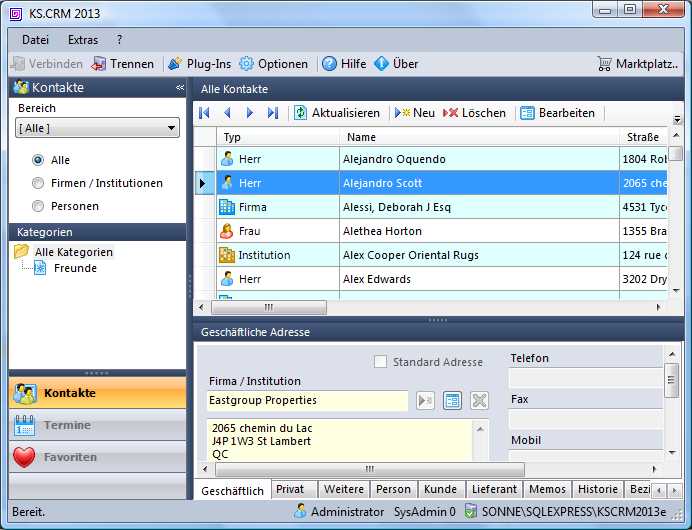
Task: Click the Hilfe help icon
Action: pos(329,64)
